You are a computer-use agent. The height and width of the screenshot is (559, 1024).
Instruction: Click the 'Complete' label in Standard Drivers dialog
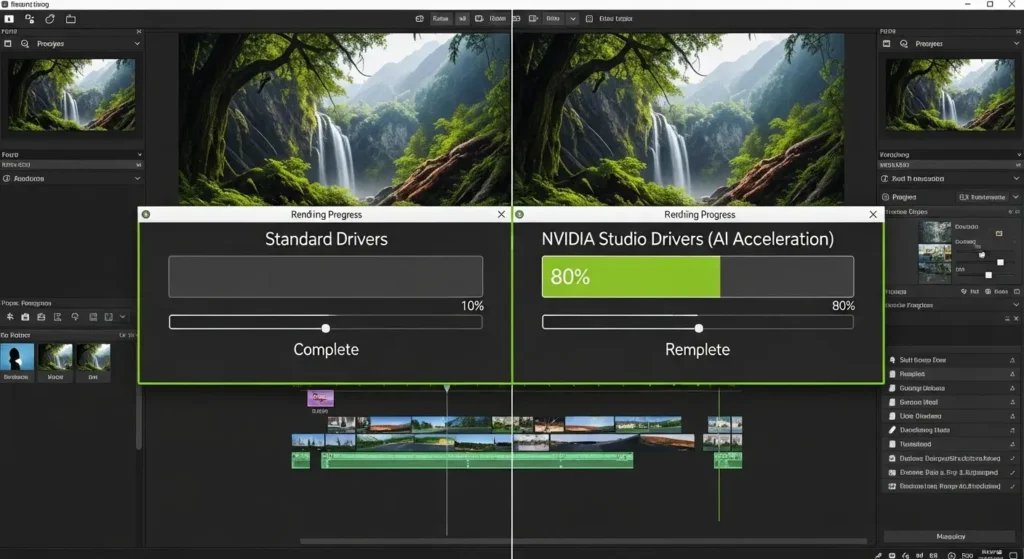pyautogui.click(x=326, y=349)
